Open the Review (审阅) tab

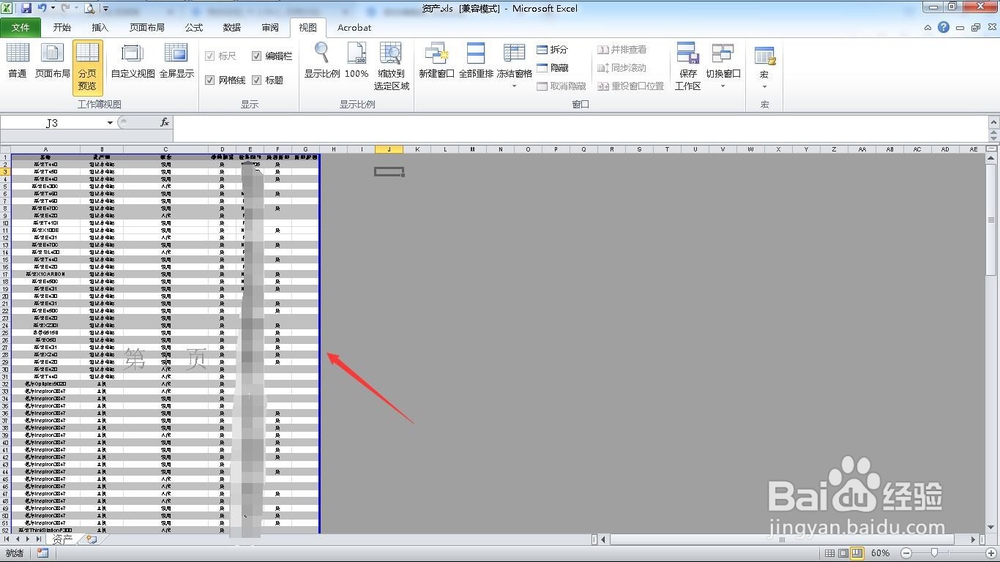click(x=270, y=27)
